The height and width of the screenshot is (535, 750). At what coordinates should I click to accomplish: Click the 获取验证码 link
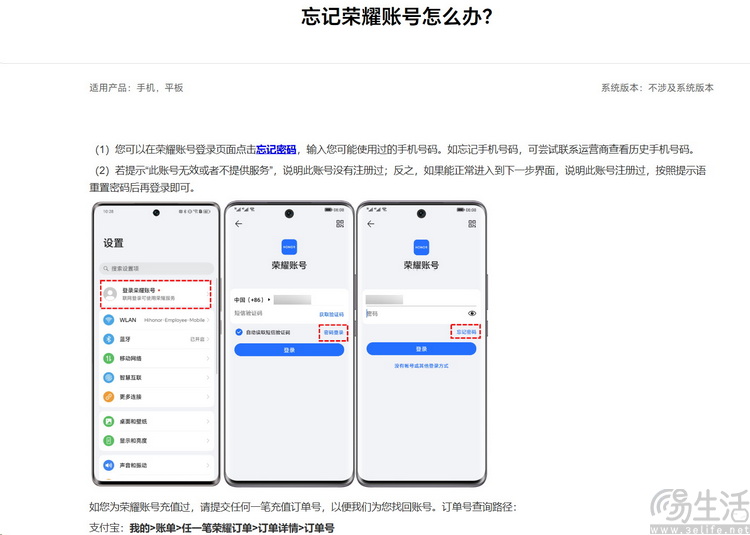(x=331, y=314)
